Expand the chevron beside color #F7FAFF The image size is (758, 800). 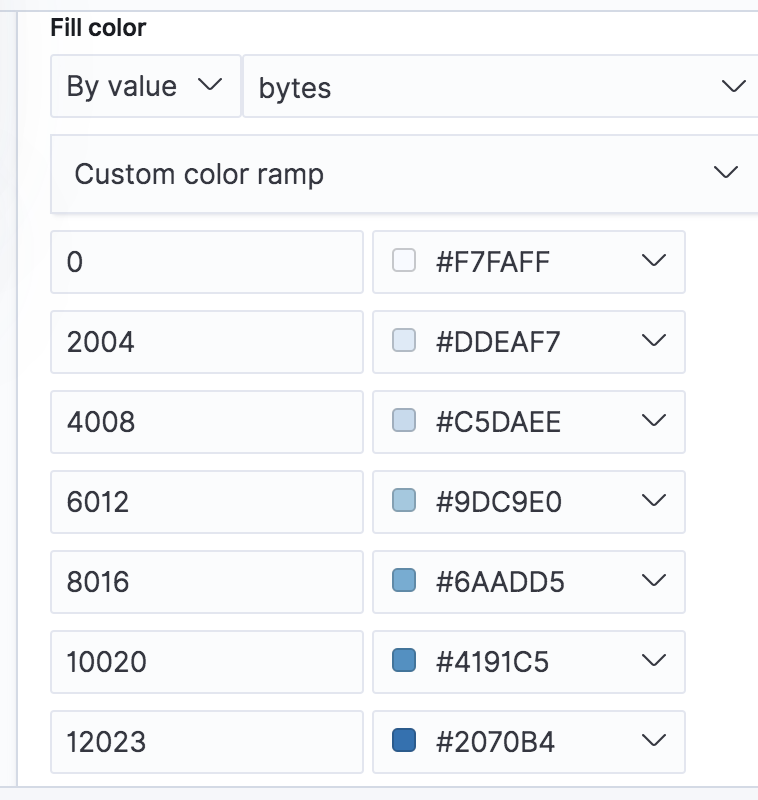tap(654, 261)
